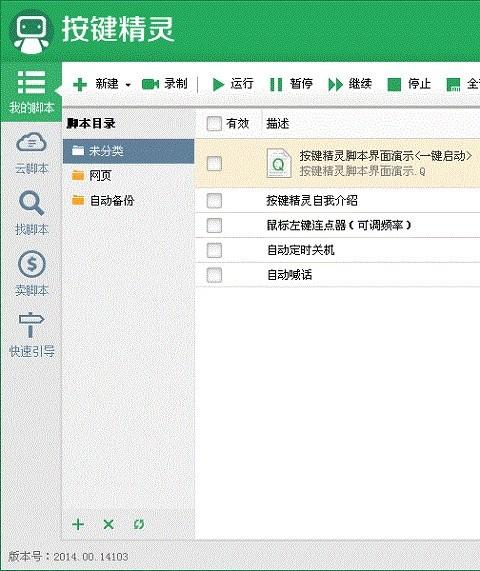Click the 云脚本 sidebar label
The image size is (480, 571).
[32, 169]
